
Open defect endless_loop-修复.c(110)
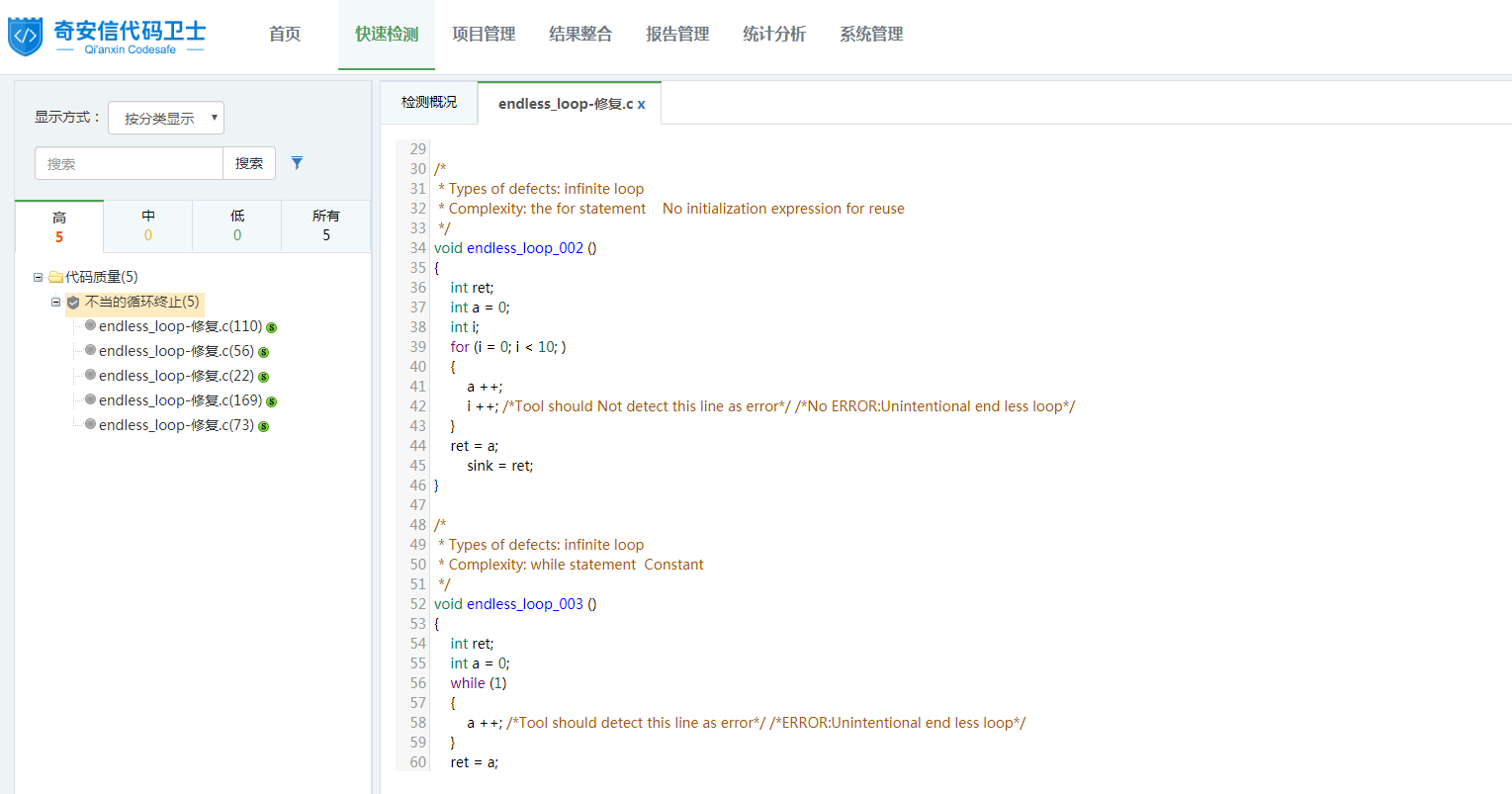coord(181,326)
